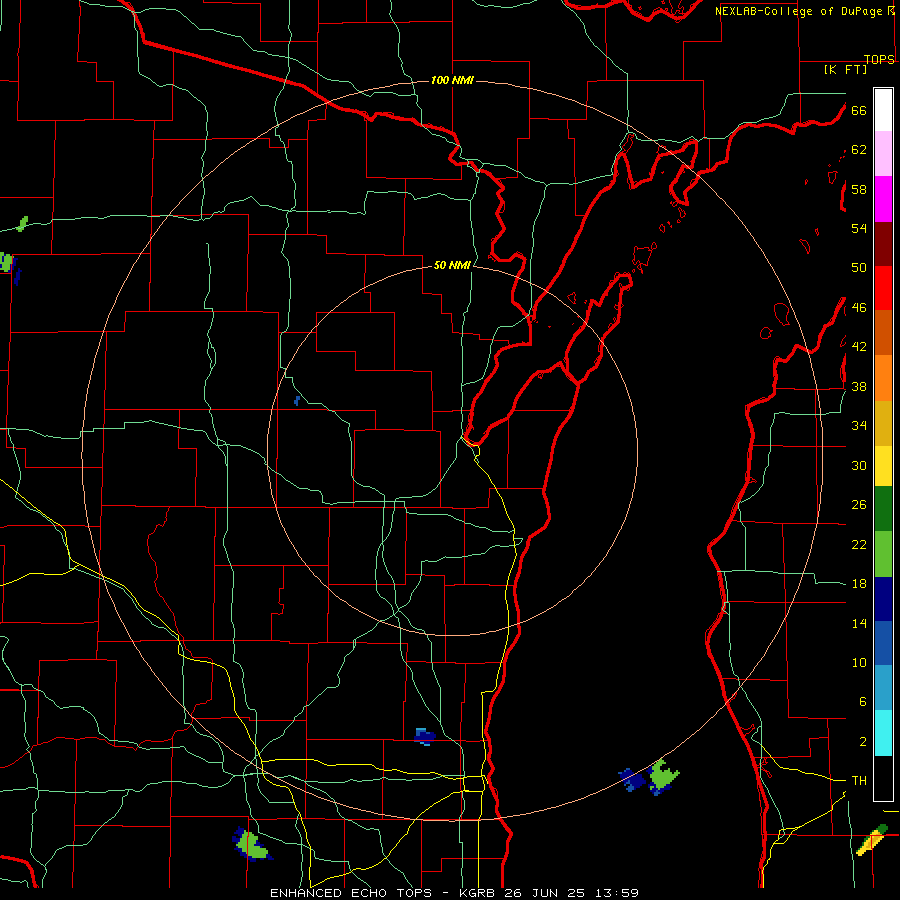Screen dimensions: 900x900
Task: Pick the bright orange legend color band
Action: point(883,378)
